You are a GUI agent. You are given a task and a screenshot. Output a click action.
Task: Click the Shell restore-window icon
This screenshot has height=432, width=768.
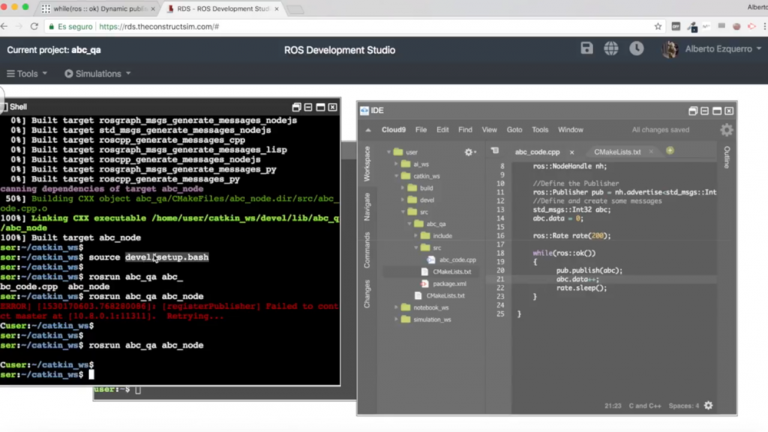(296, 107)
